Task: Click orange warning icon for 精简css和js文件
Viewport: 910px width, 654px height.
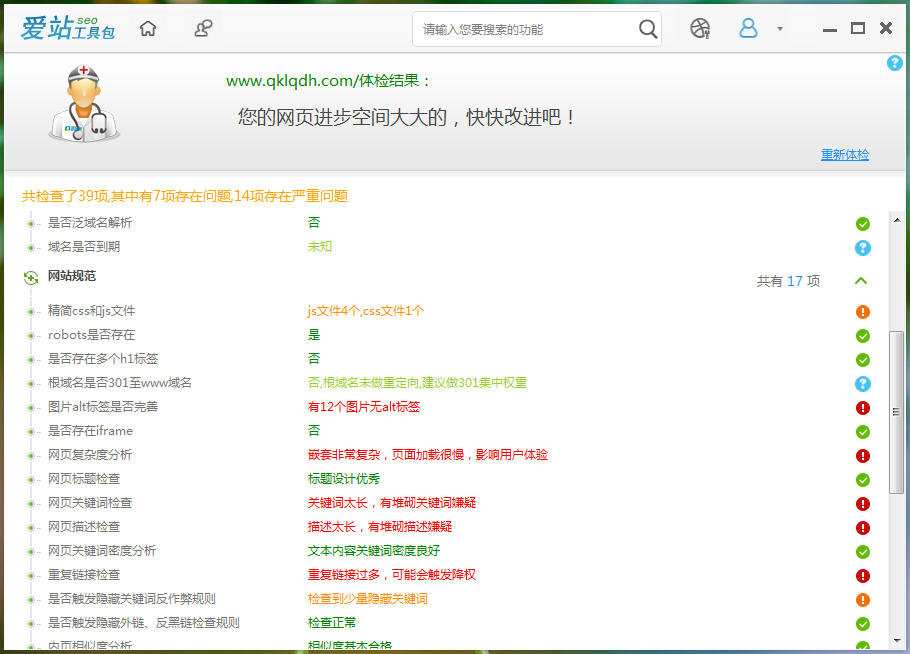Action: coord(863,312)
